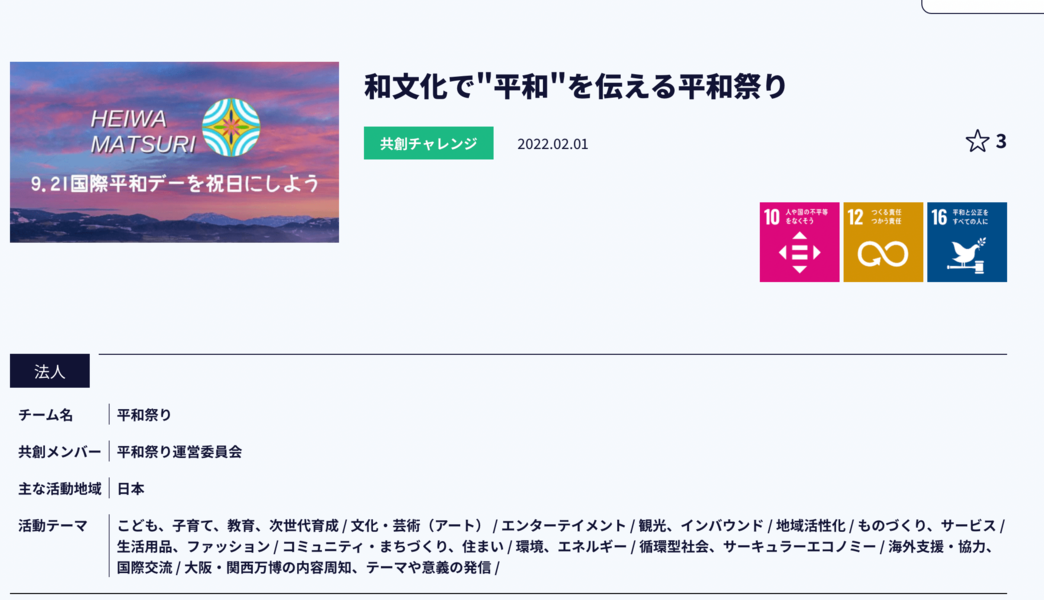Viewport: 1044px width, 600px height.
Task: Click the 和文化で"平和"を伝える平和祭り heading
Action: coord(575,87)
